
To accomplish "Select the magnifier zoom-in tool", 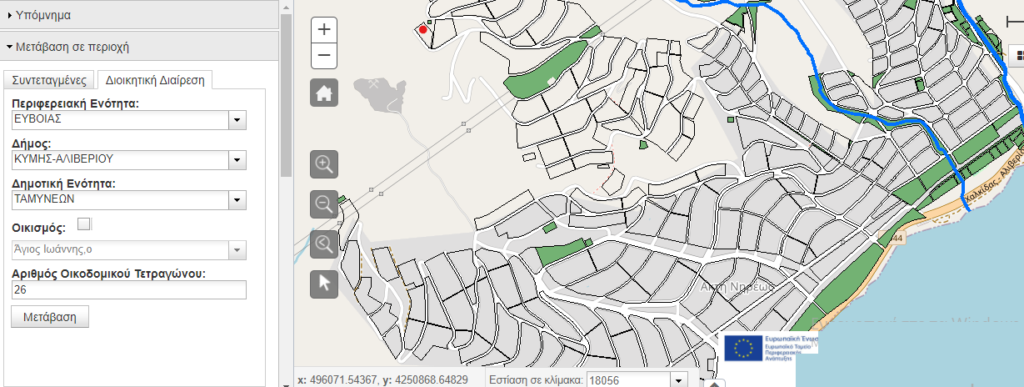I will [x=324, y=164].
